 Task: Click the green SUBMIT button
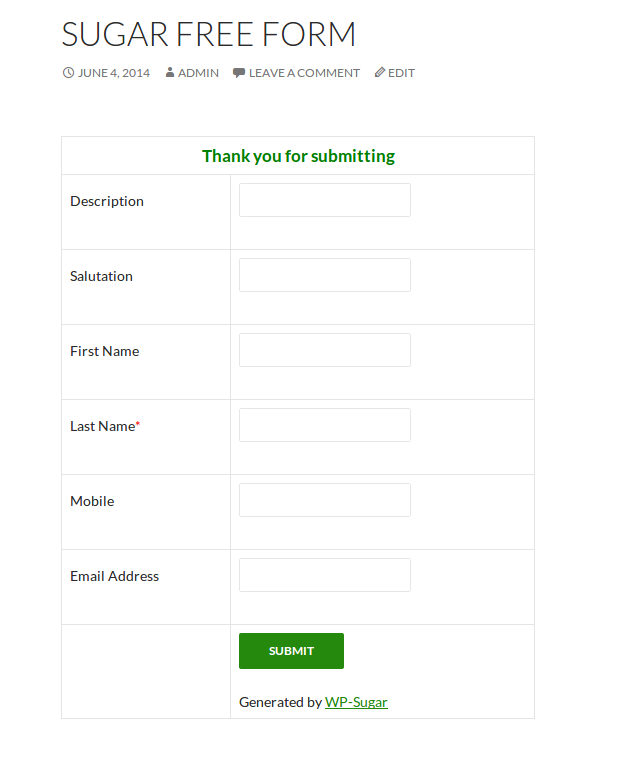pos(291,651)
